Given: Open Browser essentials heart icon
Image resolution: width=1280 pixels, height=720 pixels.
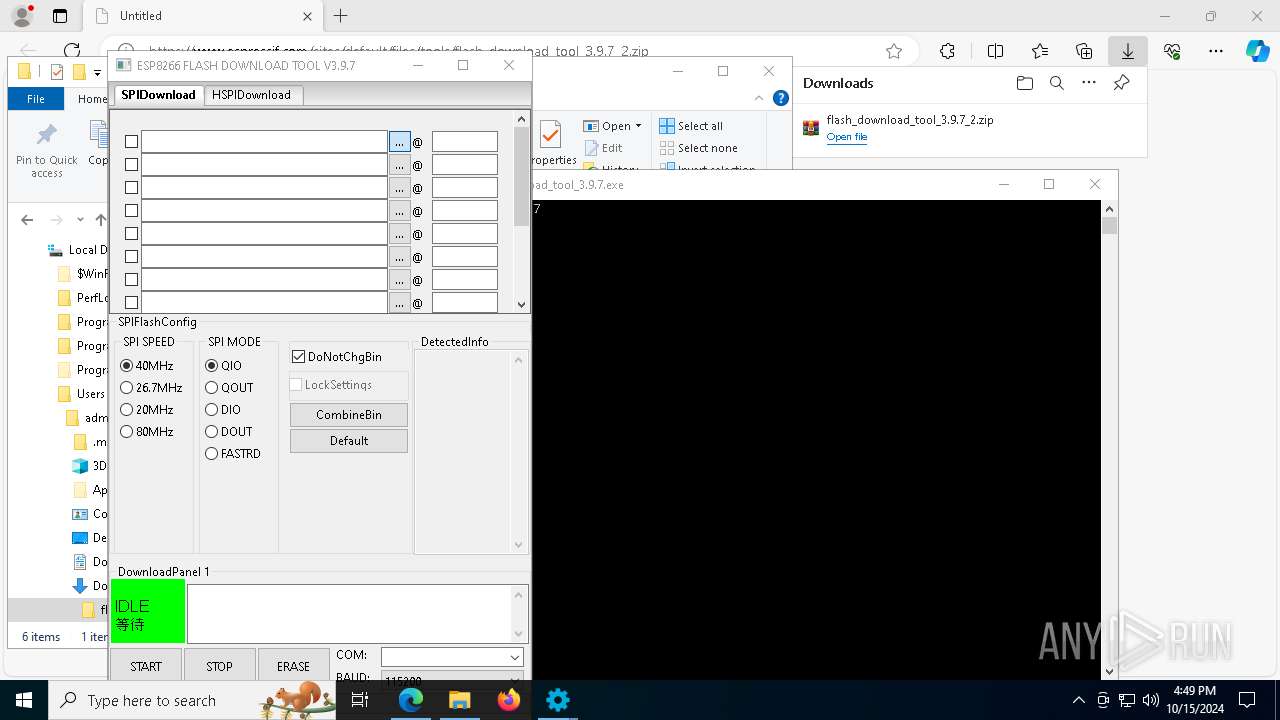Looking at the screenshot, I should (x=1172, y=51).
